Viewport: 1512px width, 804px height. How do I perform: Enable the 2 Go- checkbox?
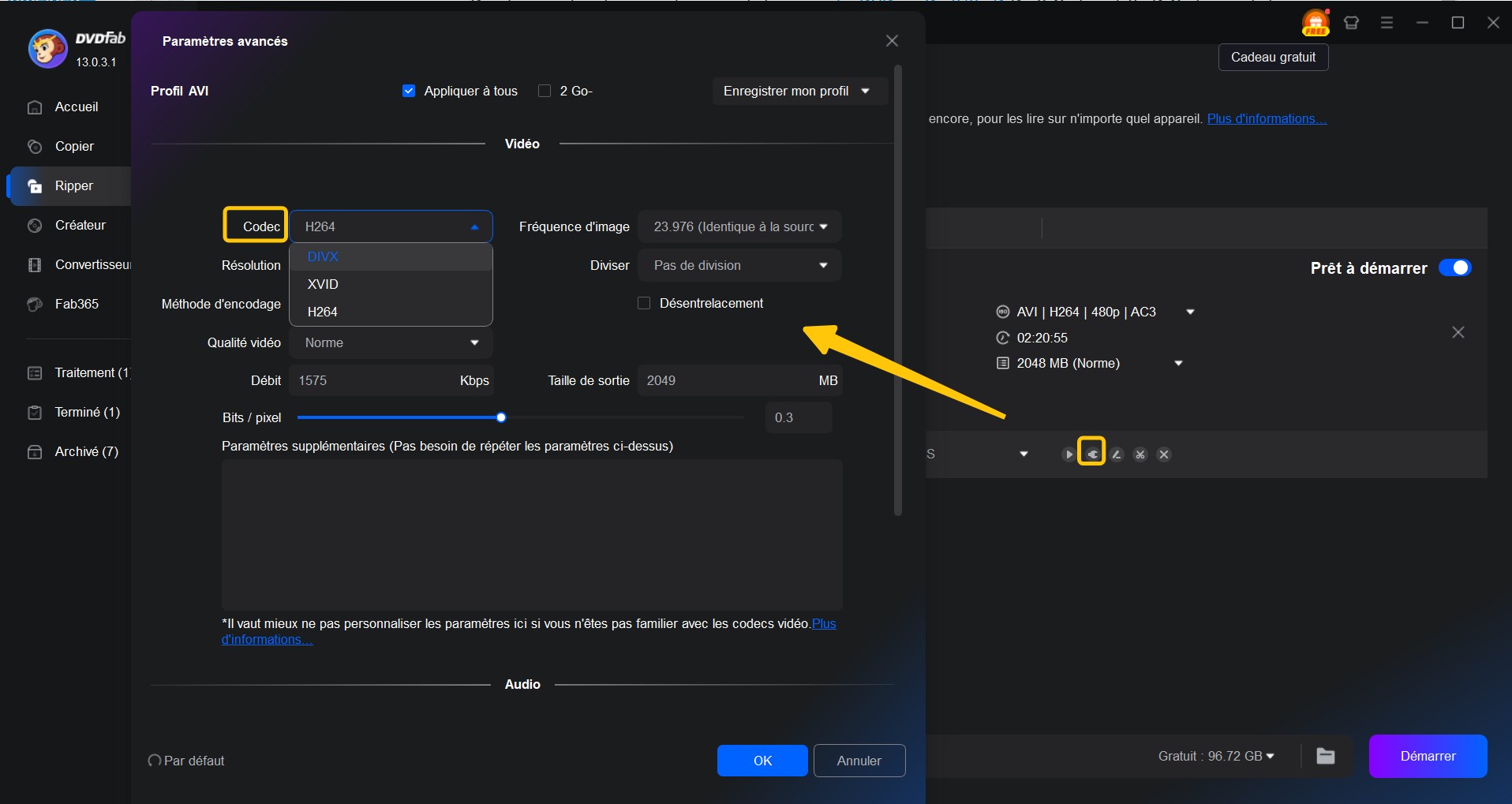(545, 91)
